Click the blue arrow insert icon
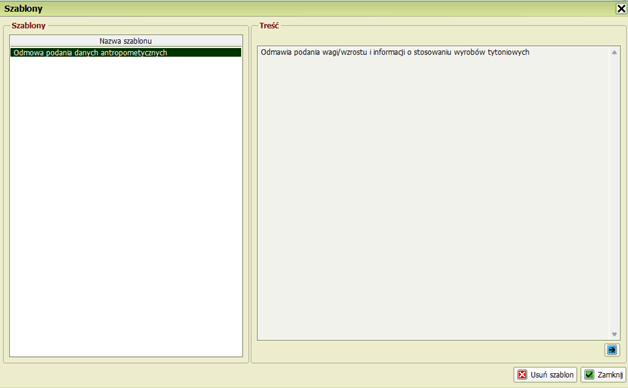Screen dimensions: 628x388 click(x=612, y=350)
